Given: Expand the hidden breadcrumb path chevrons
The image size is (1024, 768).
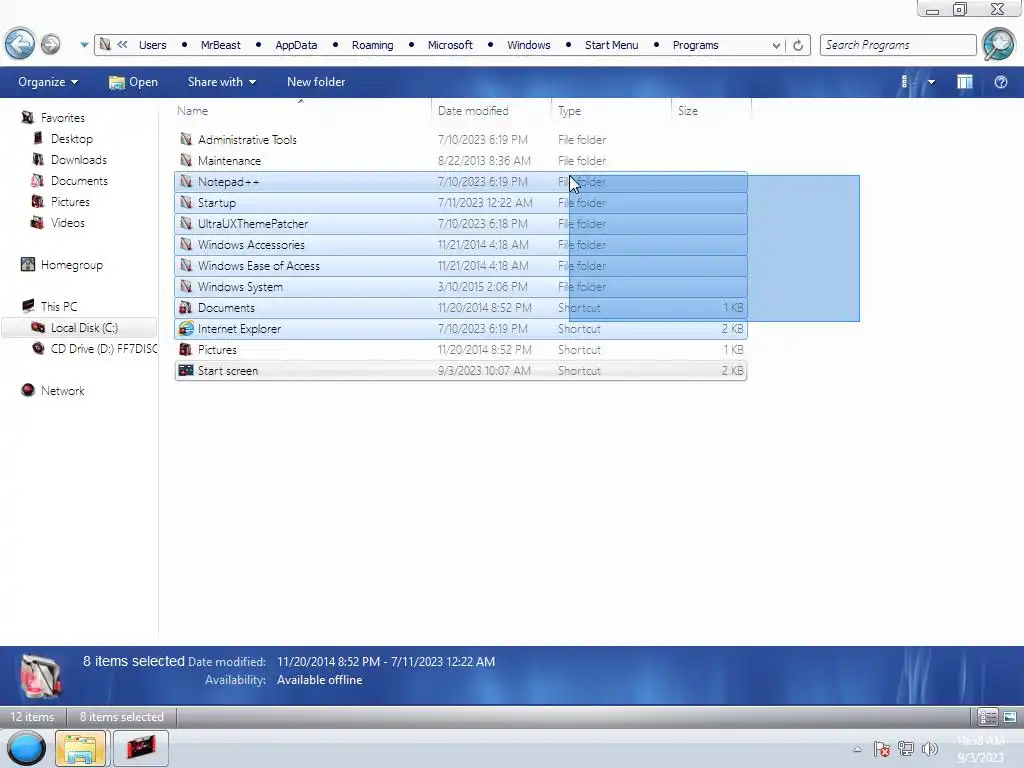Looking at the screenshot, I should (x=122, y=45).
